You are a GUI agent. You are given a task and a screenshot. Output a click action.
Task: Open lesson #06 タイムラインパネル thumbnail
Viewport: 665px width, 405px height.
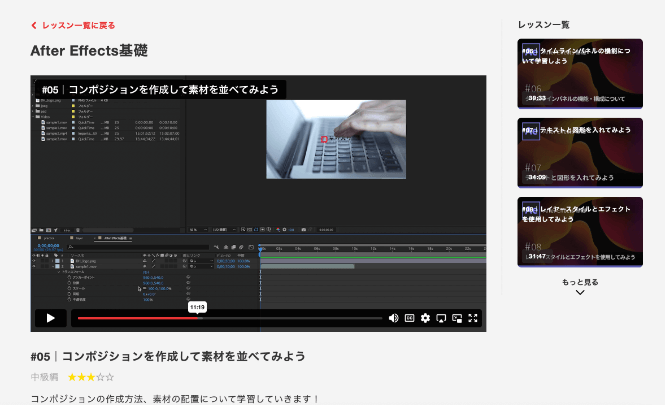[x=580, y=74]
